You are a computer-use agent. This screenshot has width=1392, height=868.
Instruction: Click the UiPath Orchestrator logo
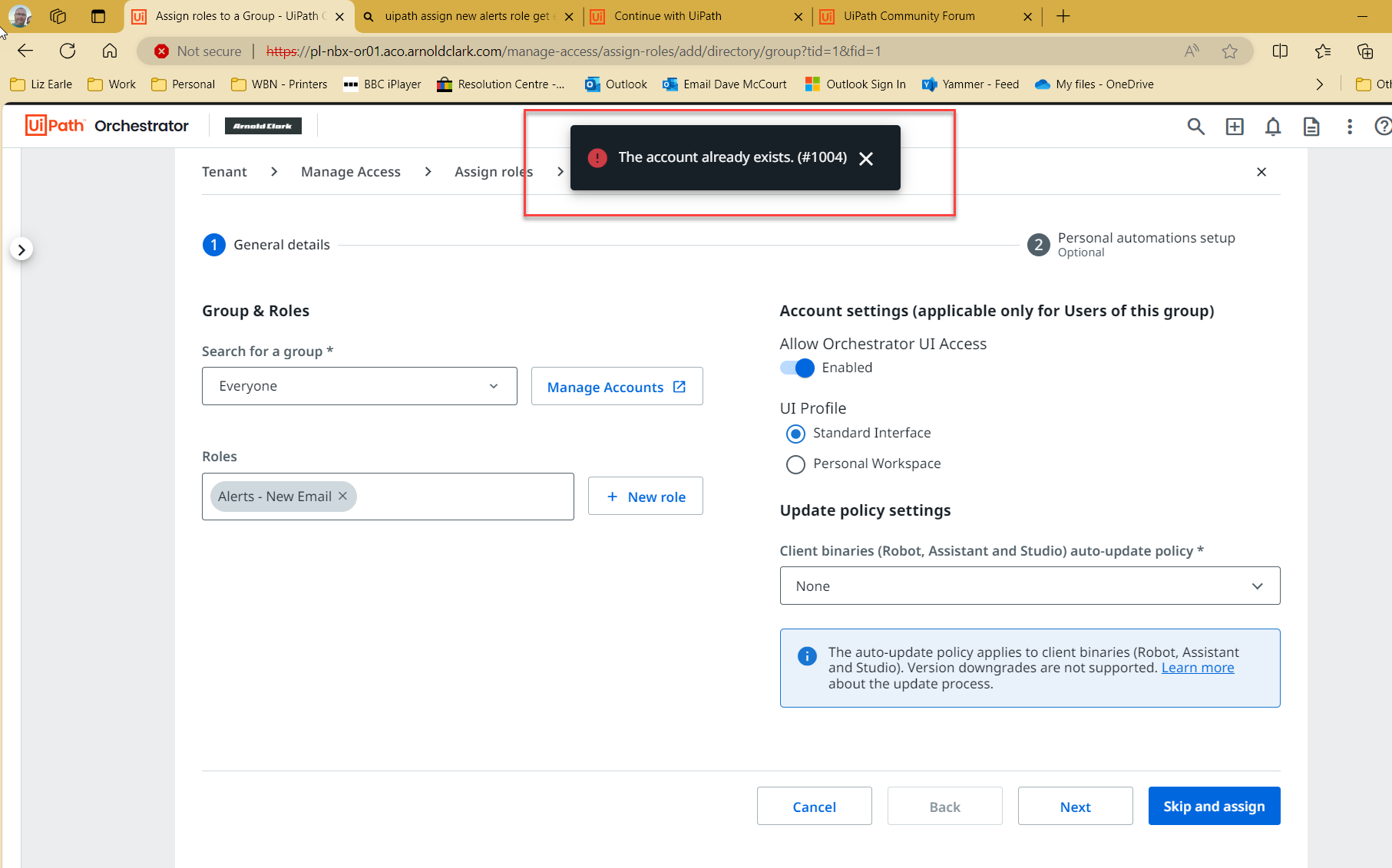tap(106, 125)
